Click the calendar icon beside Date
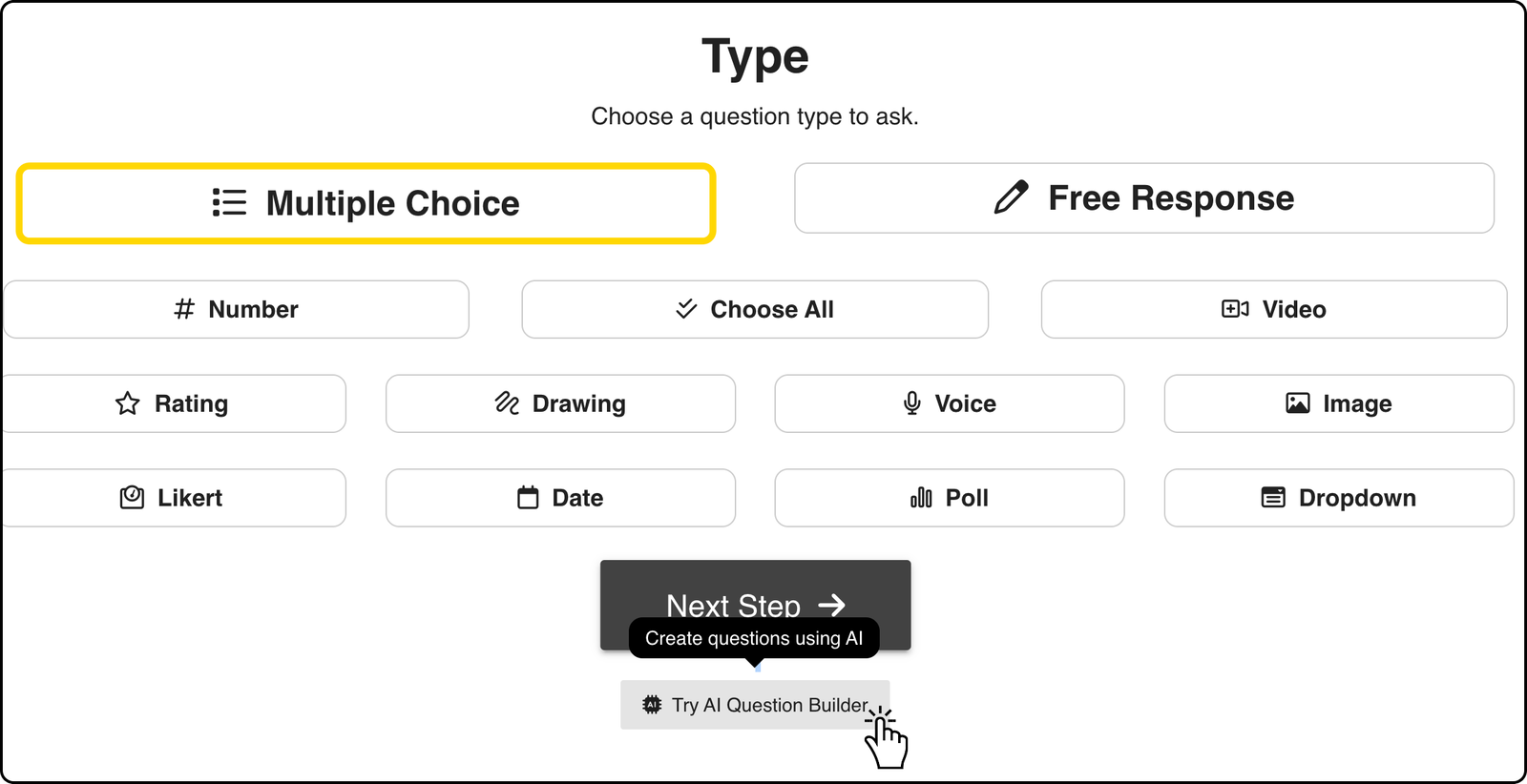1527x784 pixels. 528,498
